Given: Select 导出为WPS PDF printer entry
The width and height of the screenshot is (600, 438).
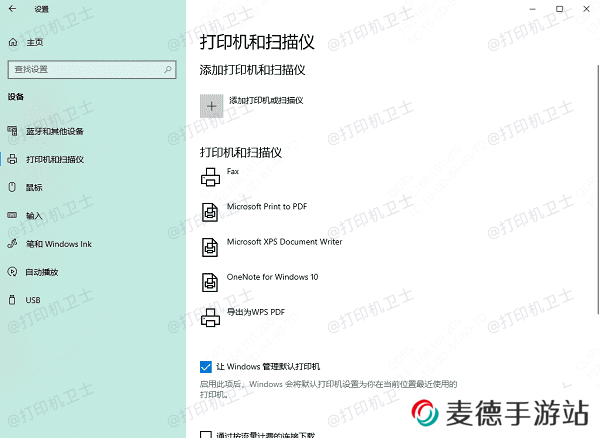Looking at the screenshot, I should (x=256, y=312).
